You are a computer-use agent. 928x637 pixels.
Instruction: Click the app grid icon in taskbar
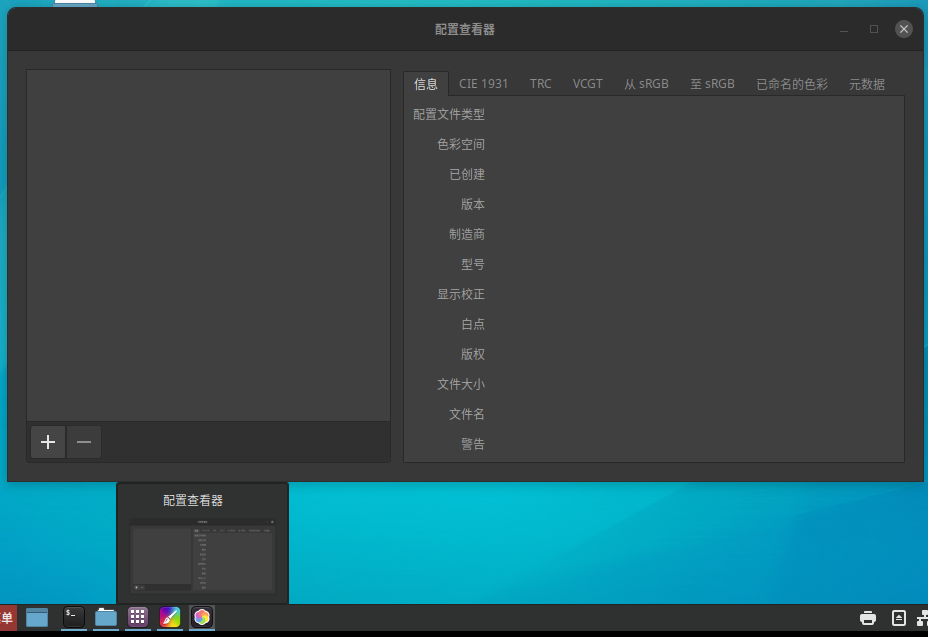pyautogui.click(x=138, y=617)
